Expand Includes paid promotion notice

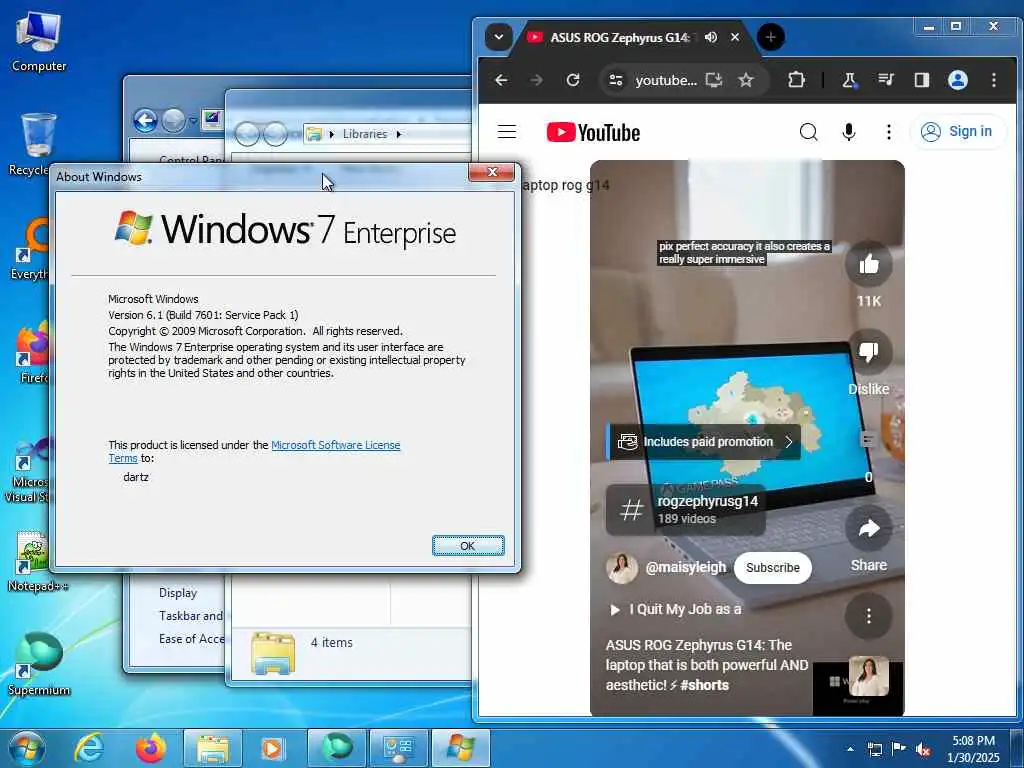pyautogui.click(x=704, y=441)
